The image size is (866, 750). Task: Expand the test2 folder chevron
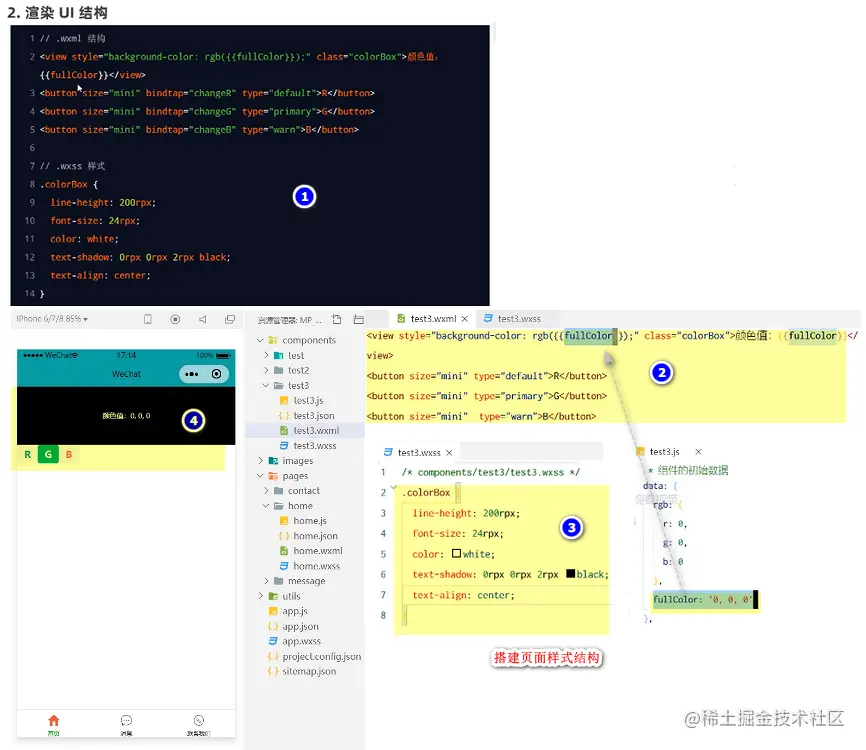[266, 370]
